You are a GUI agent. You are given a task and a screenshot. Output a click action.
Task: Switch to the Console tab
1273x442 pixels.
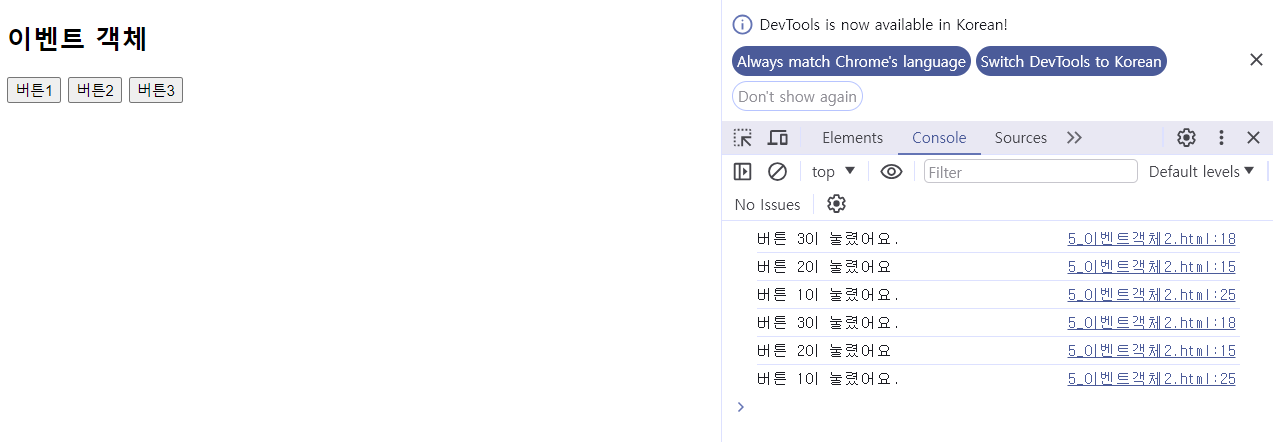[939, 138]
